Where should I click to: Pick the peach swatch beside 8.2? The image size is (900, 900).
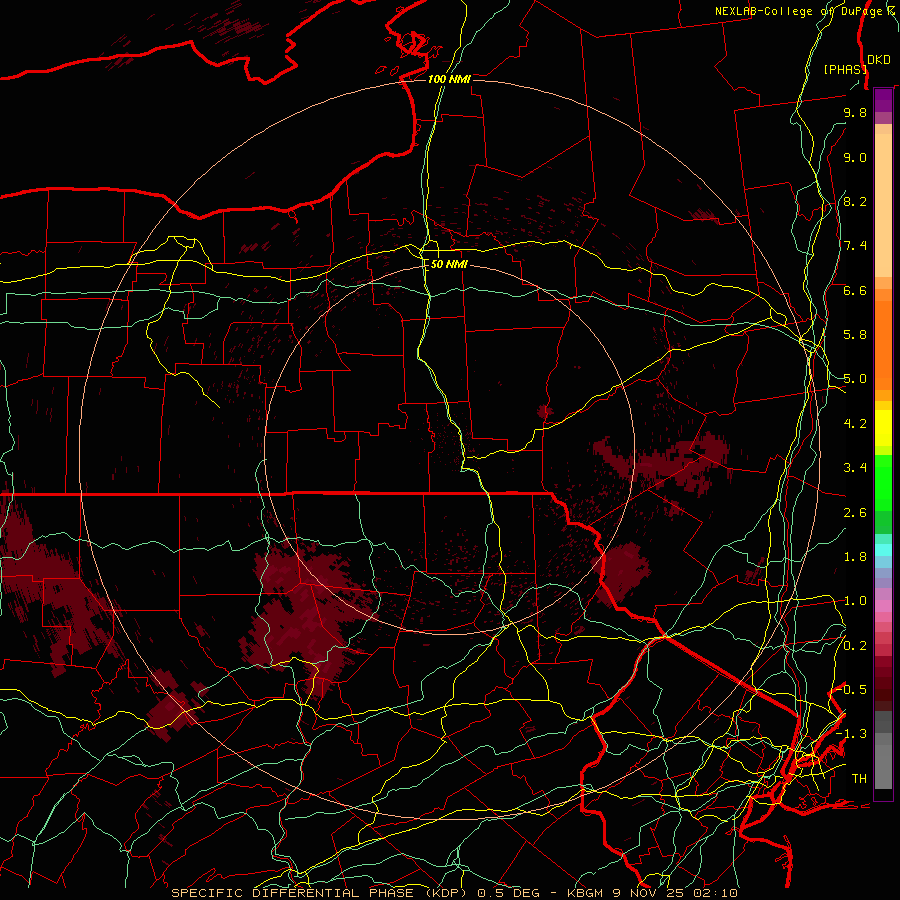(x=883, y=205)
